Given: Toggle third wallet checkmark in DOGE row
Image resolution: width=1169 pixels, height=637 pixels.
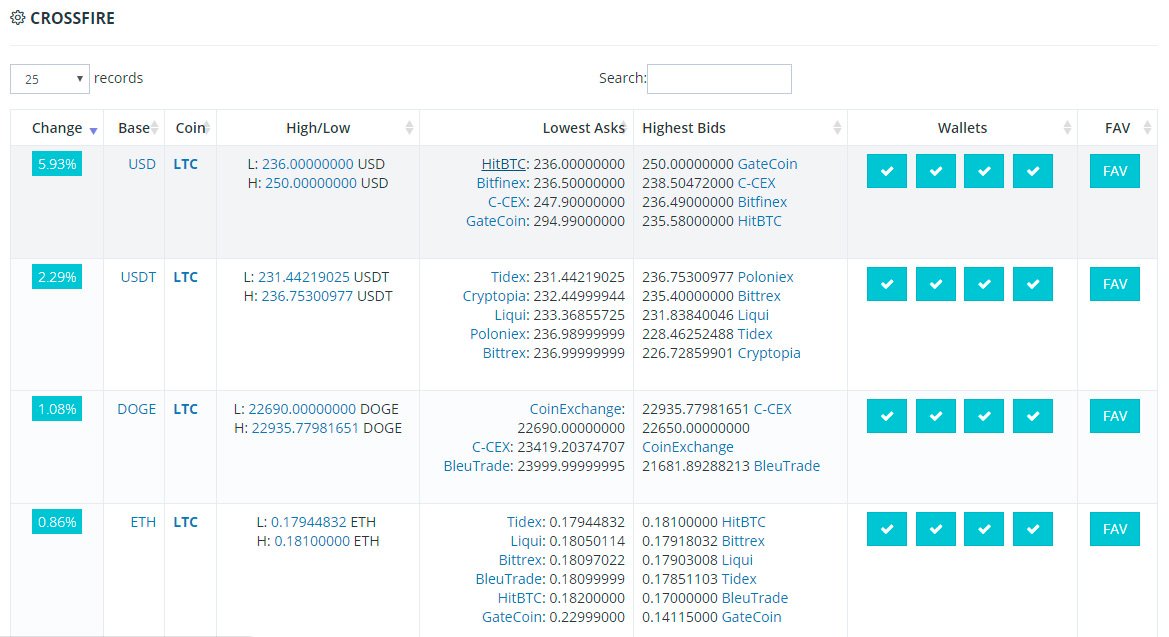Looking at the screenshot, I should point(984,416).
